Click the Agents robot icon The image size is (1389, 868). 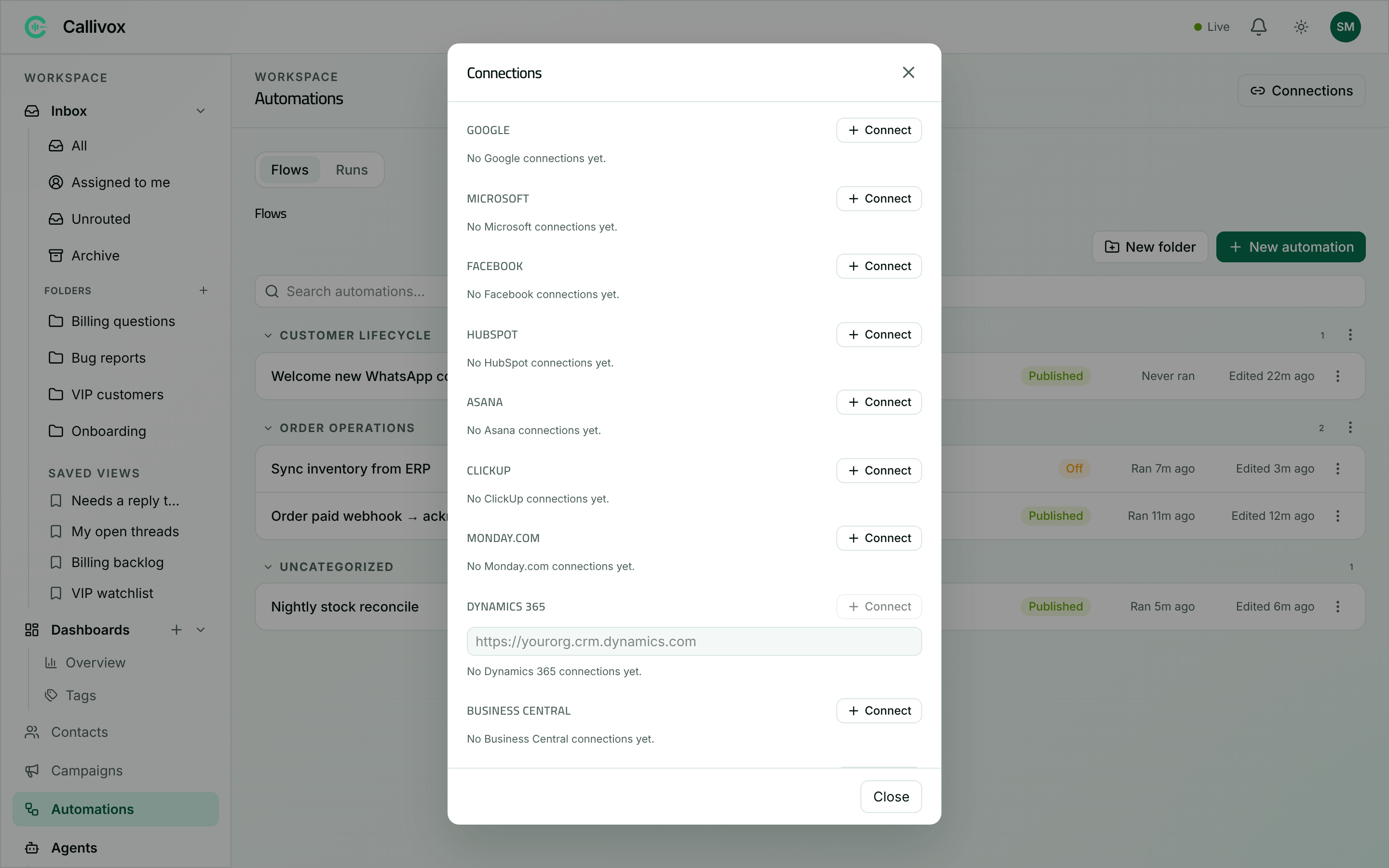pyautogui.click(x=32, y=847)
